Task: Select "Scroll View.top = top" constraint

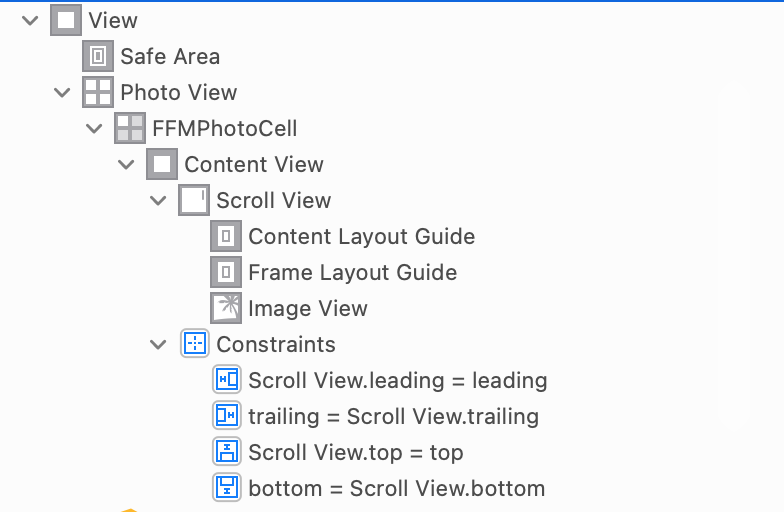Action: (x=356, y=452)
